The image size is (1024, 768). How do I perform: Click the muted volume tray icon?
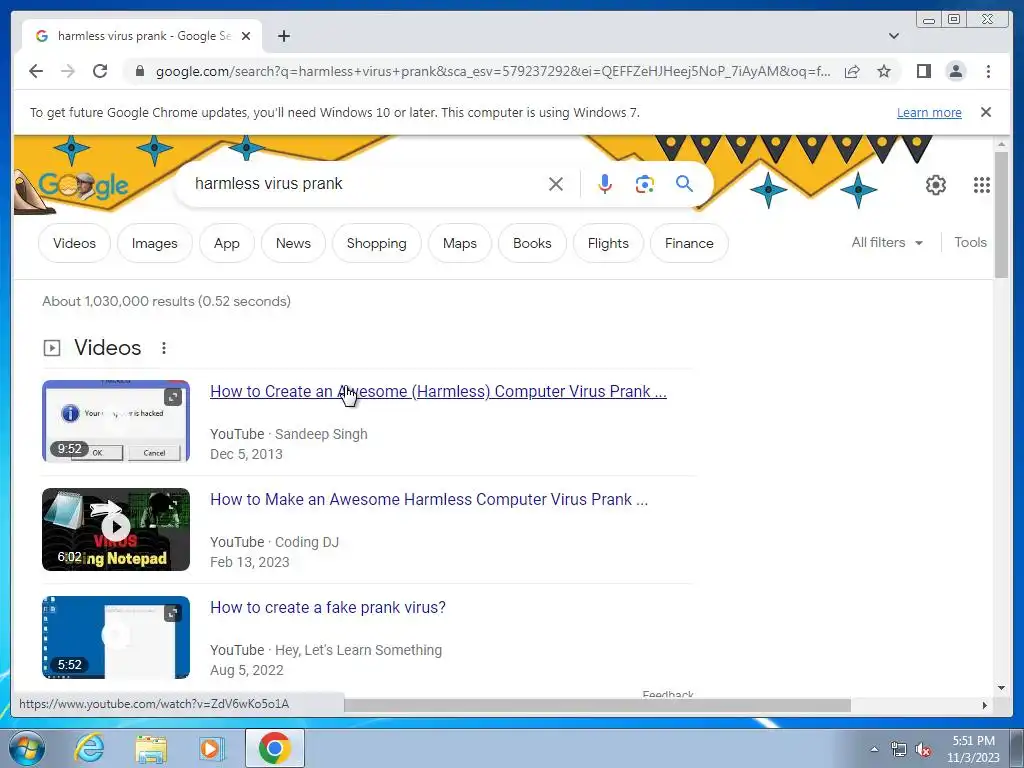(923, 750)
